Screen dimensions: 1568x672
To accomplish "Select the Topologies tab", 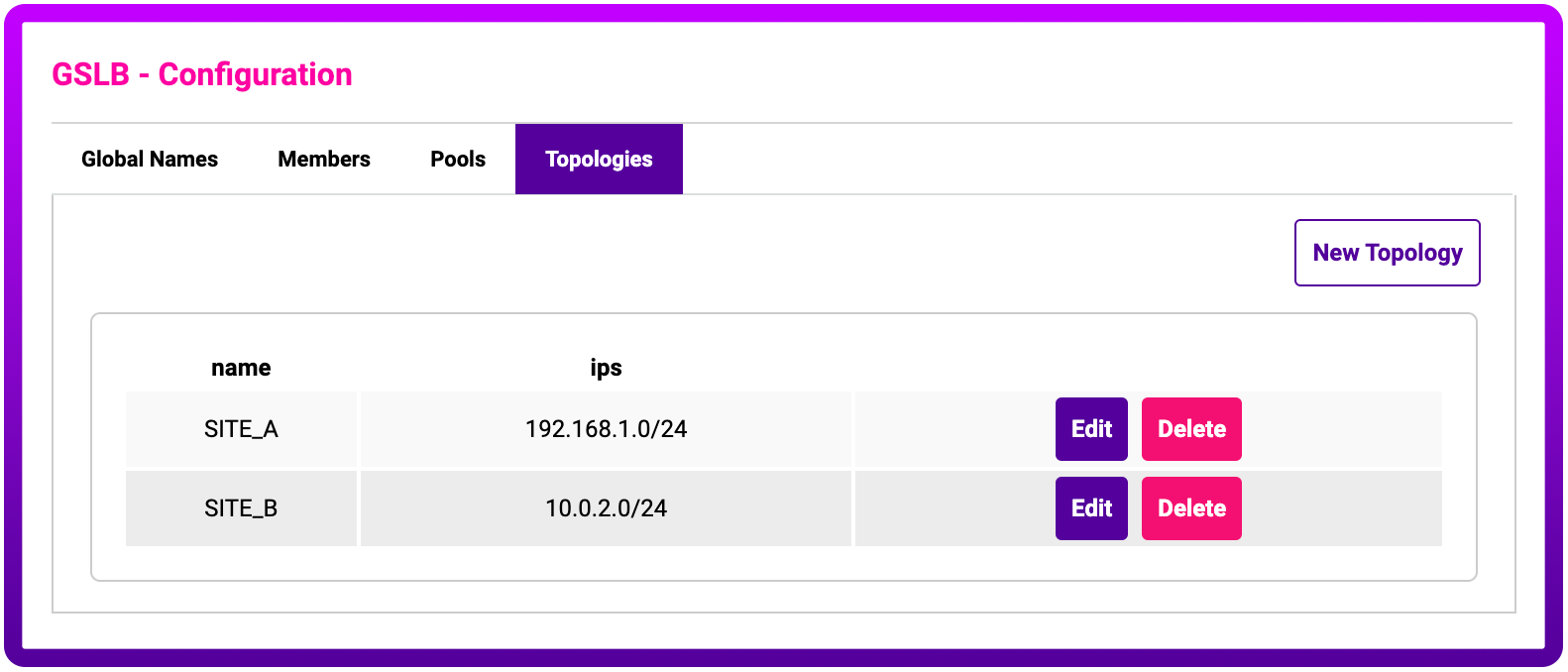I will click(x=599, y=160).
